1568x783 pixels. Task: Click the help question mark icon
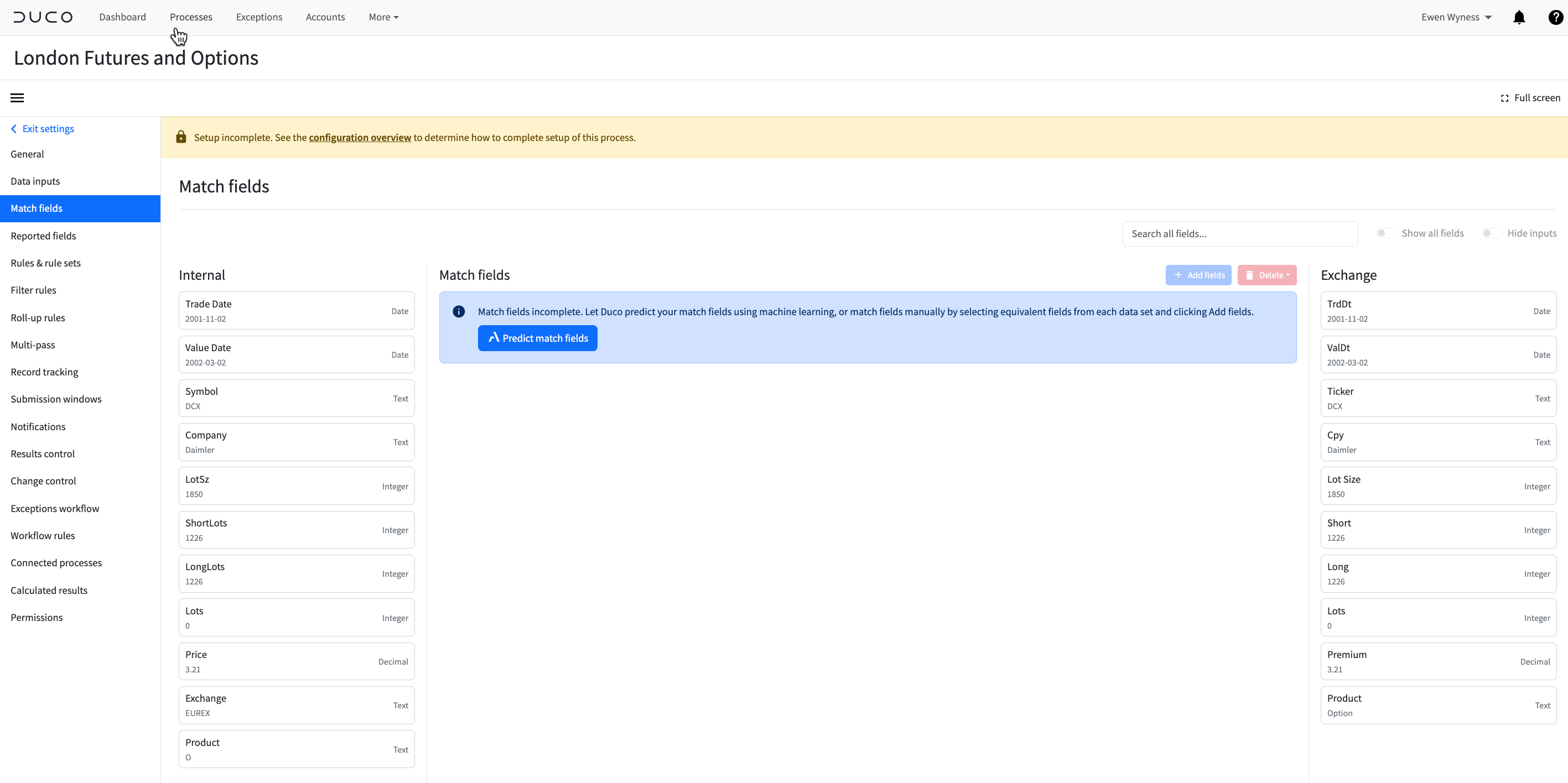(x=1555, y=17)
